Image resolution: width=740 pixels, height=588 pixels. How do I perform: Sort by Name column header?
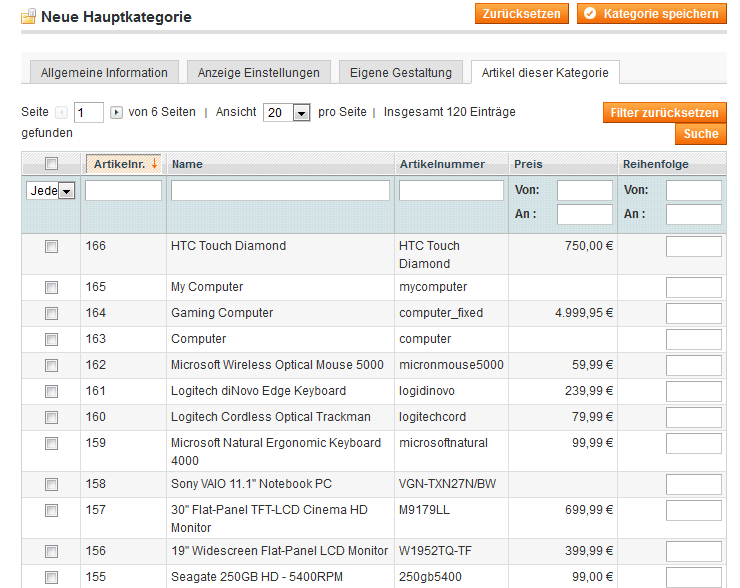pyautogui.click(x=187, y=164)
